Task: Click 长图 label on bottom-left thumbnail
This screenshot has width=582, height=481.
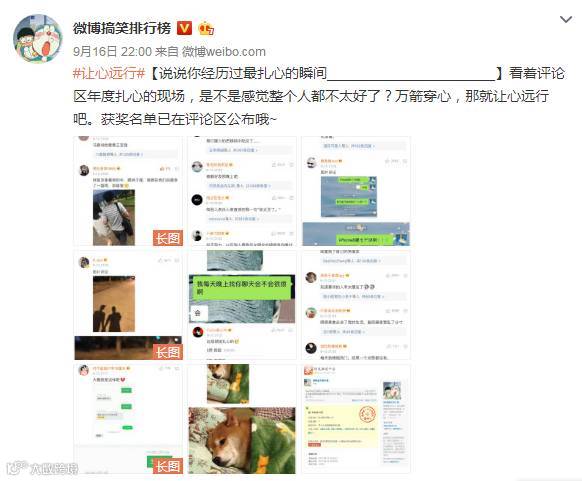Action: tap(168, 466)
